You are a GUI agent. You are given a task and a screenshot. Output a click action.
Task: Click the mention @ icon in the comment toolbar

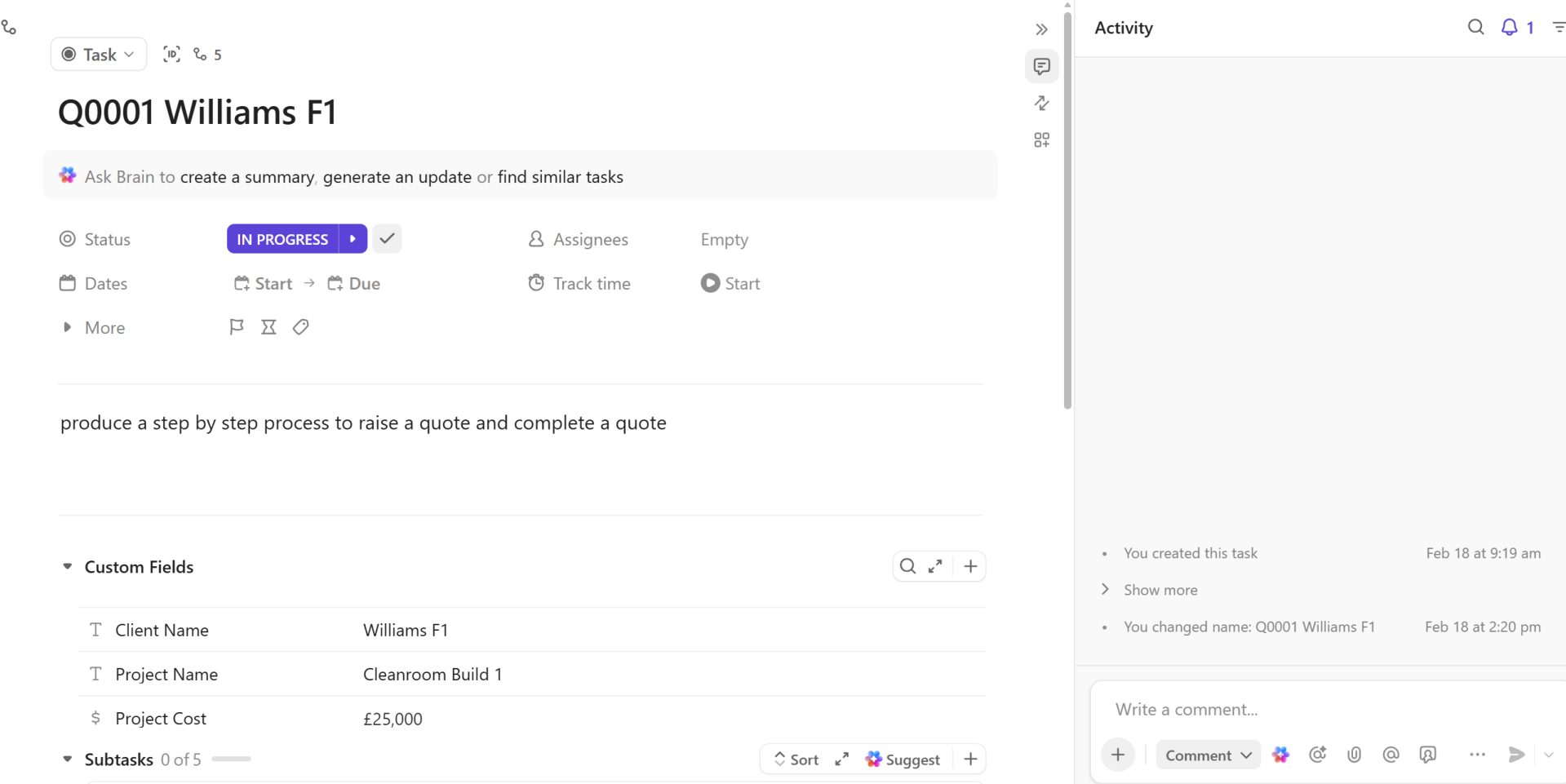point(1391,755)
